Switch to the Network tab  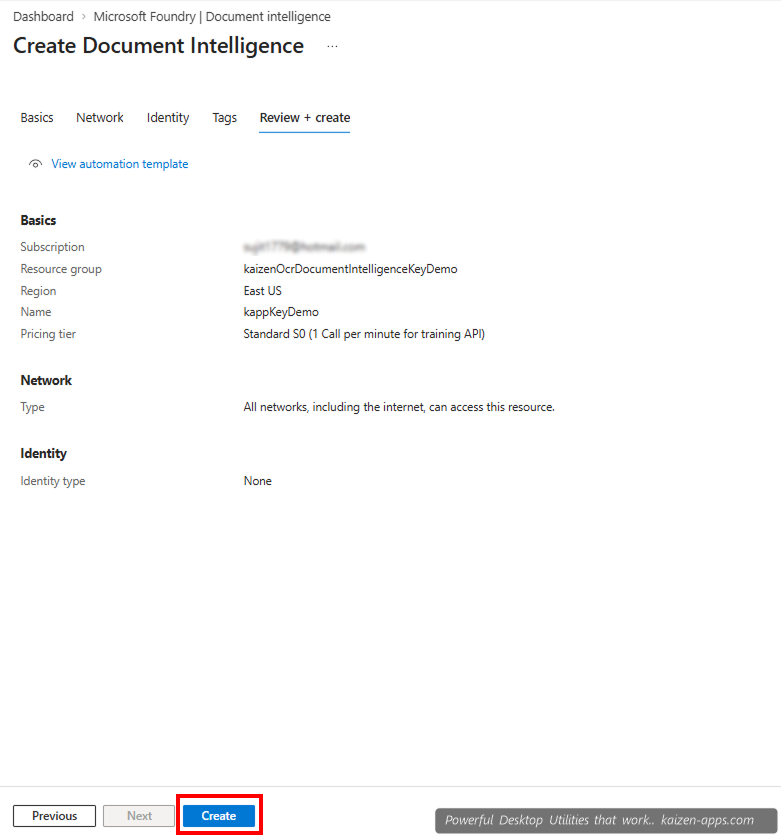tap(100, 118)
